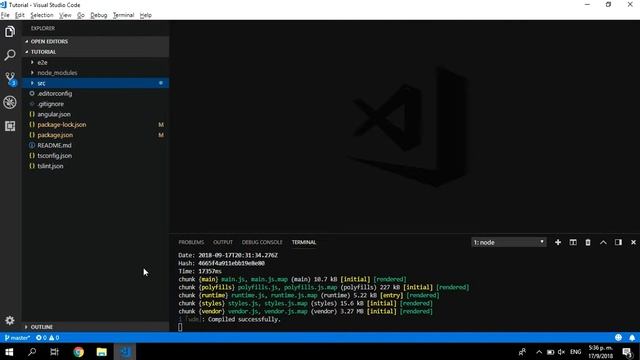Open the Explorer view in activity bar
Viewport: 640px width, 360px height.
click(10, 31)
